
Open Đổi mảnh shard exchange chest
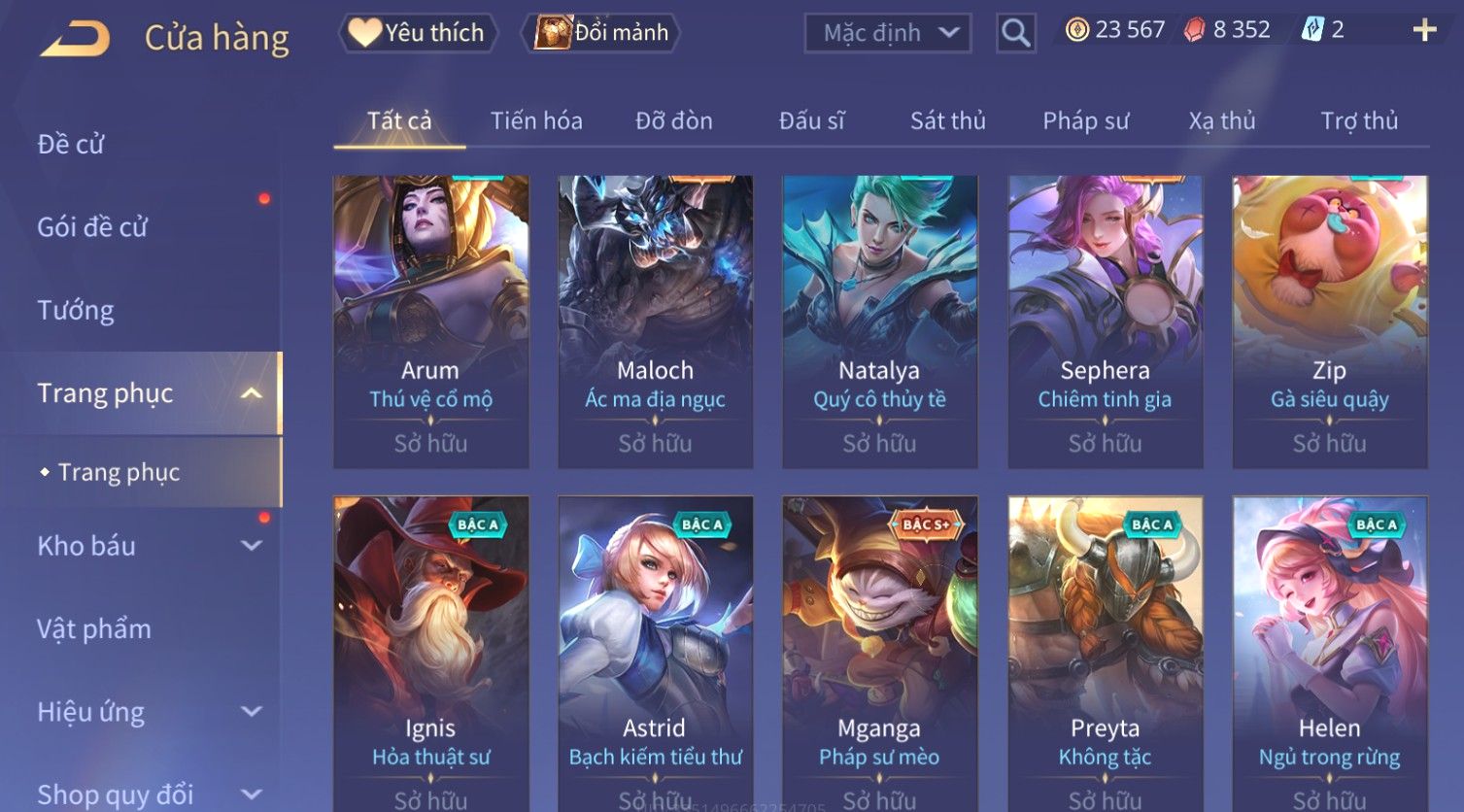click(x=601, y=33)
